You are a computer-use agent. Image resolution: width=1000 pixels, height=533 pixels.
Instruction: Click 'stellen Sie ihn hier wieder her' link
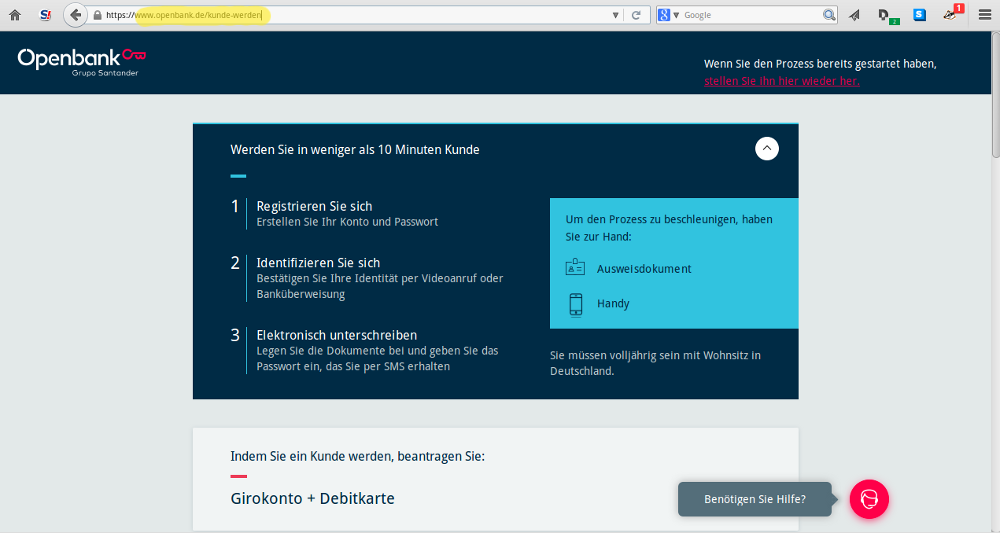[781, 81]
